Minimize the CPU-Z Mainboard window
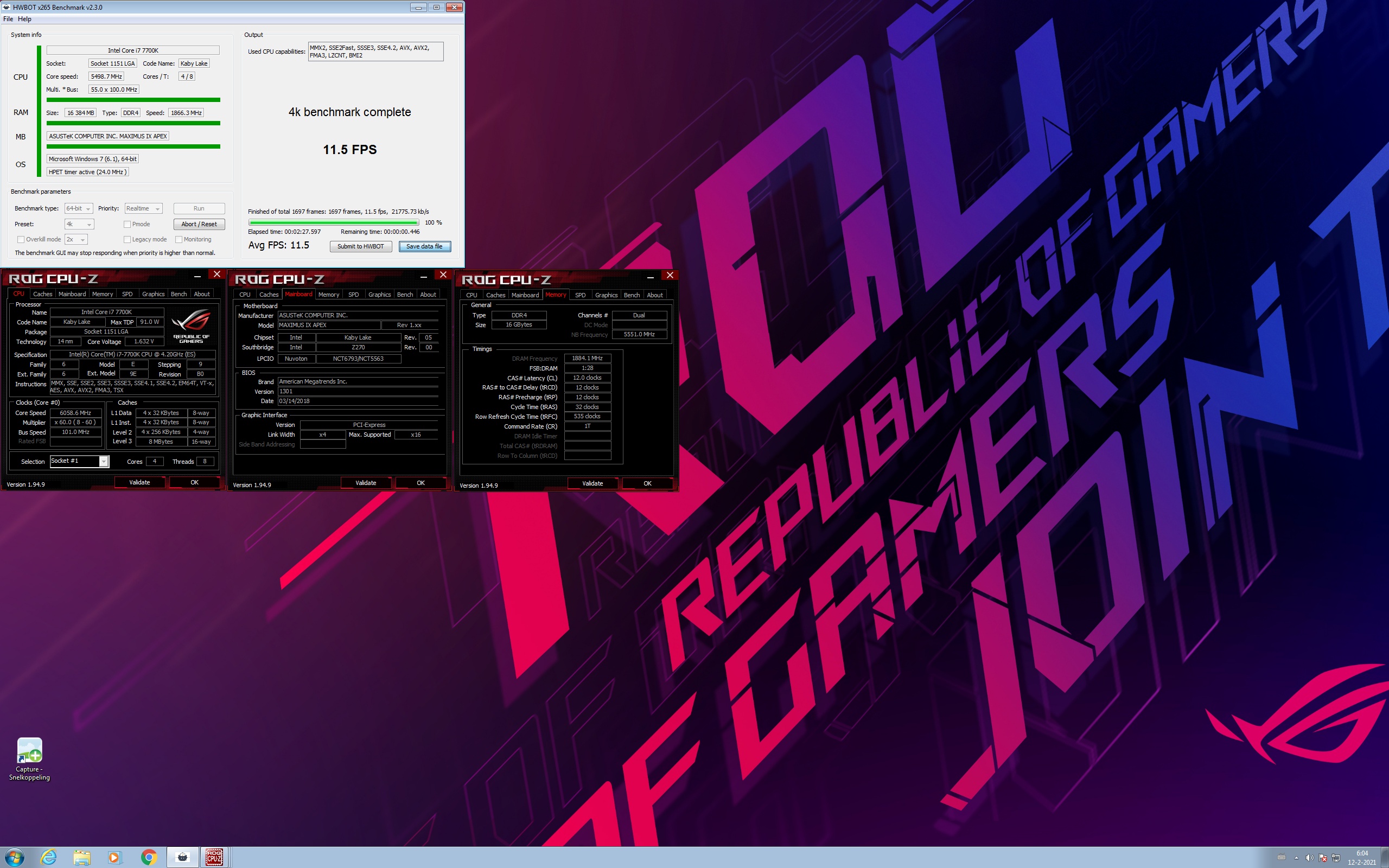Screen dimensions: 1389x868 [x=424, y=276]
